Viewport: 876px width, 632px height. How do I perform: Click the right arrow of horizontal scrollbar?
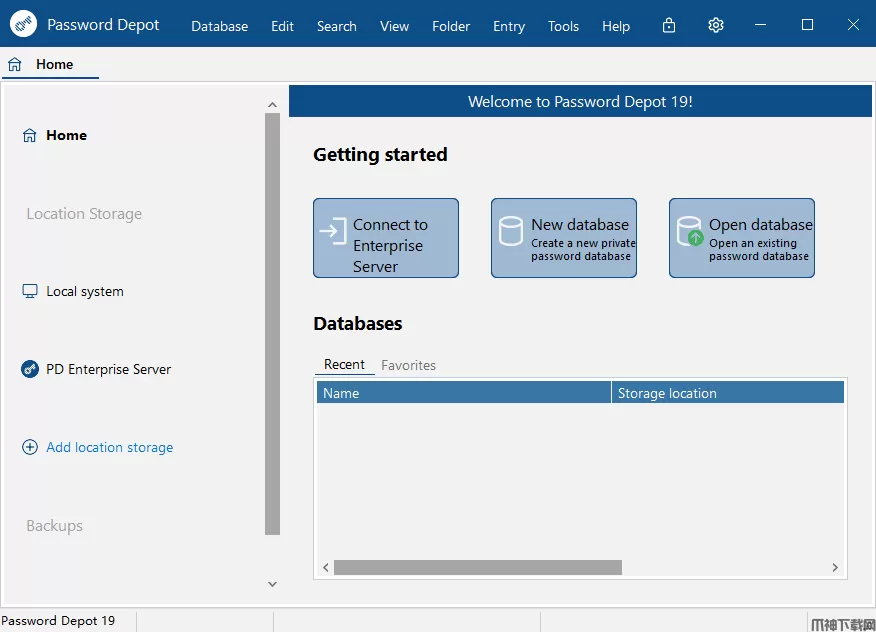coord(835,567)
